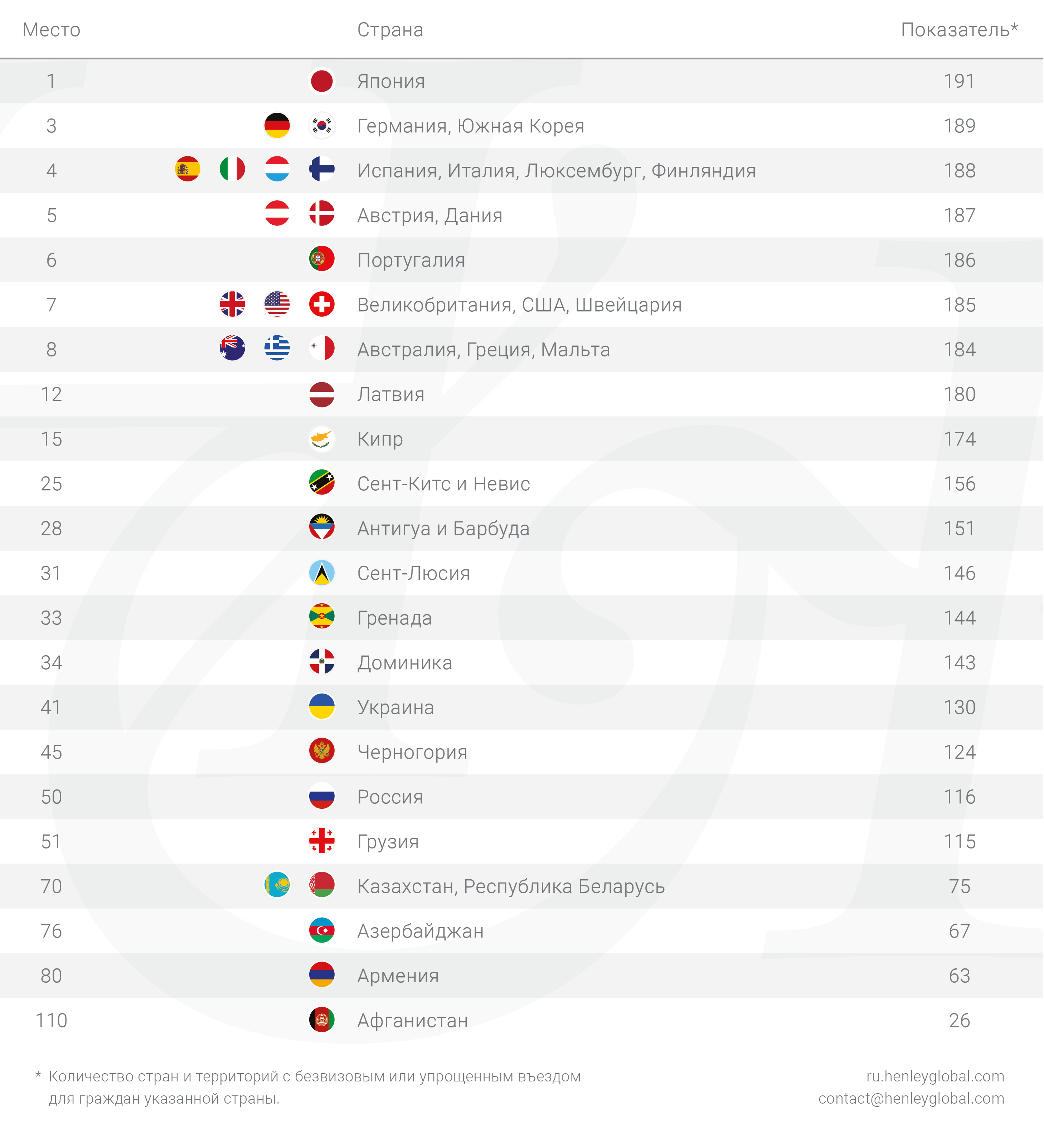The width and height of the screenshot is (1044, 1148).
Task: Select the Россия country name
Action: pos(390,797)
